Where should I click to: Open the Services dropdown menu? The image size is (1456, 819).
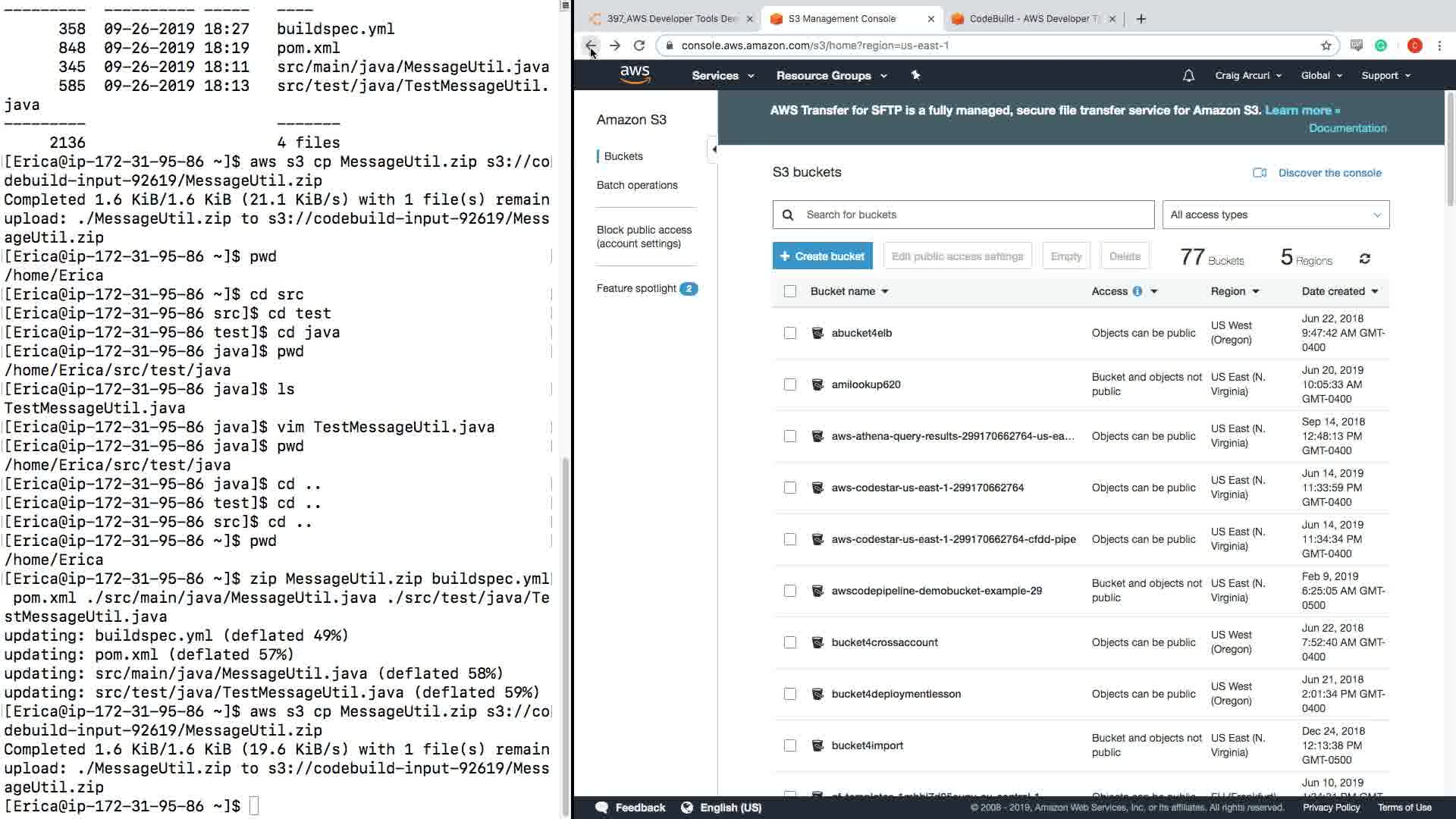point(722,75)
